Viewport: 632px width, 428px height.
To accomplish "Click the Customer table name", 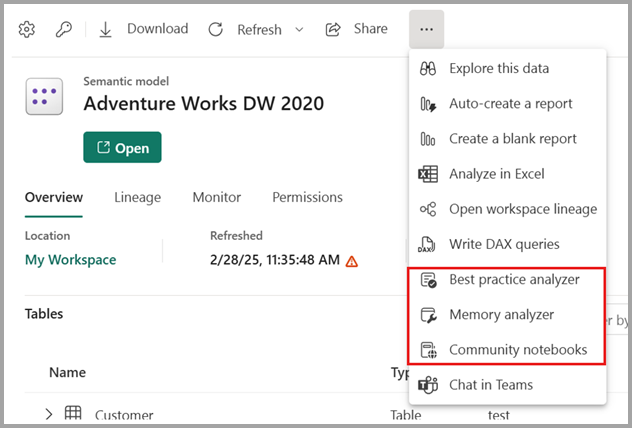I will [124, 415].
